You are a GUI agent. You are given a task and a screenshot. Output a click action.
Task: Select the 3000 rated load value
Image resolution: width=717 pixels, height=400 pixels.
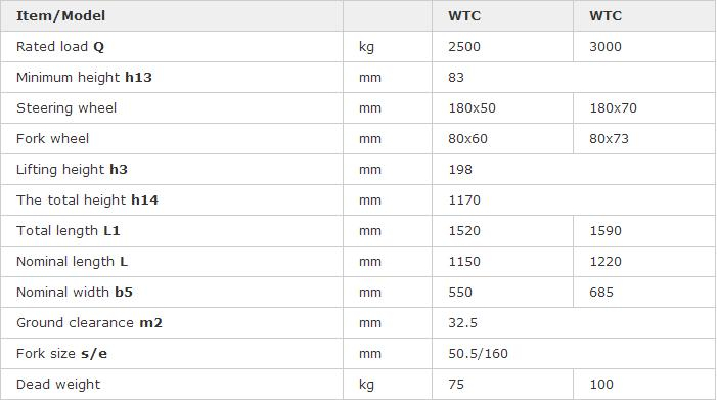[x=605, y=47]
